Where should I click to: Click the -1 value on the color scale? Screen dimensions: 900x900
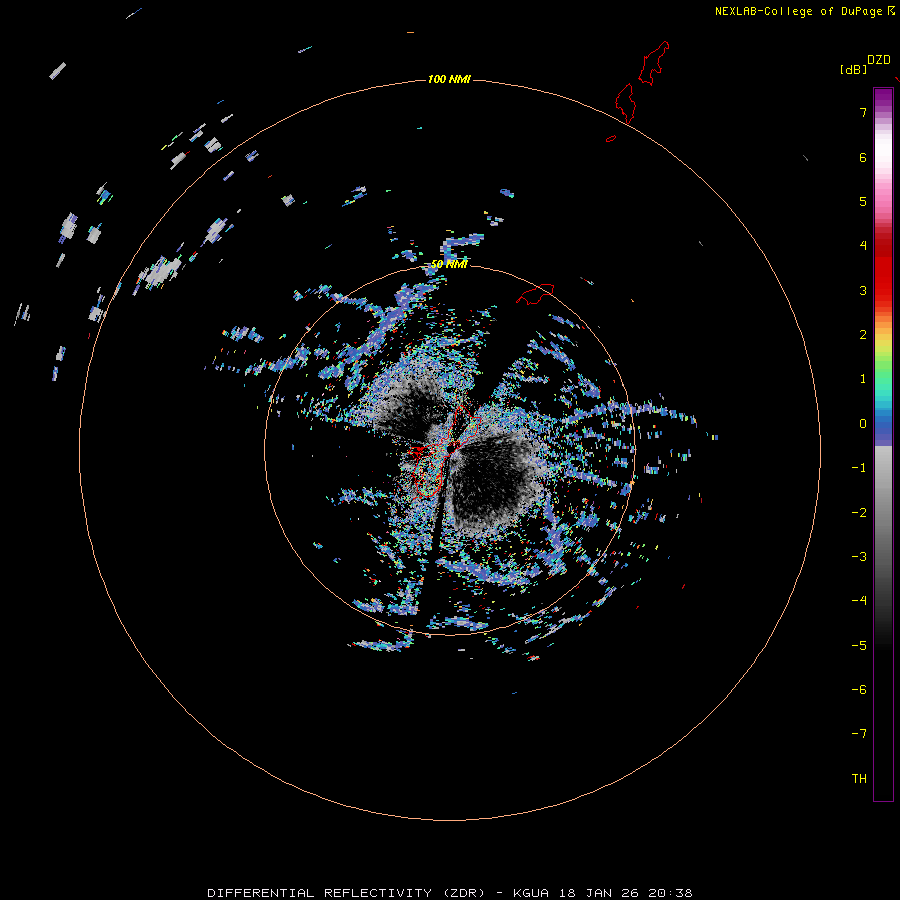[x=859, y=468]
